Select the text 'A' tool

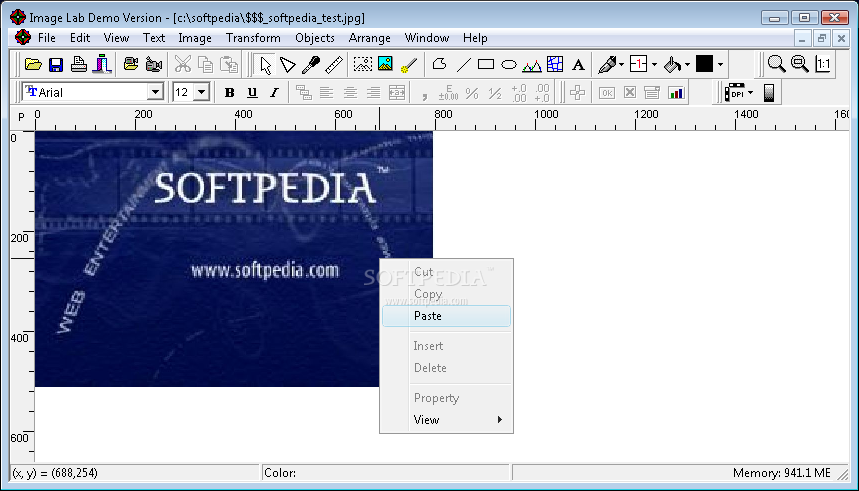(x=578, y=65)
